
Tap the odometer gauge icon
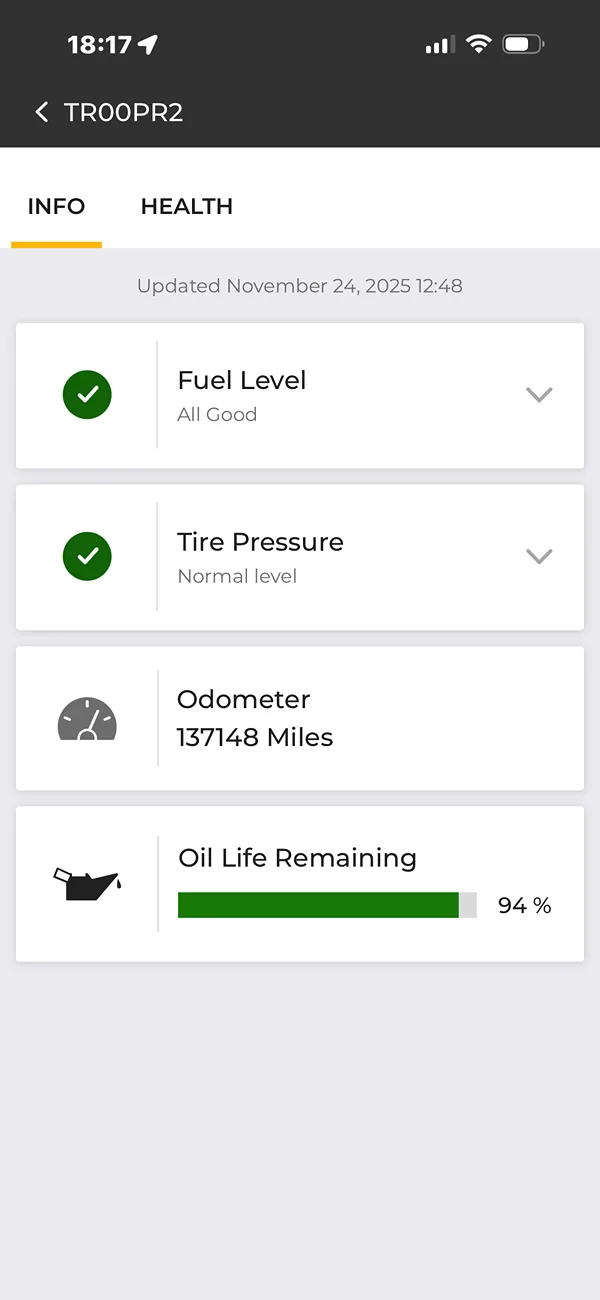coord(87,719)
